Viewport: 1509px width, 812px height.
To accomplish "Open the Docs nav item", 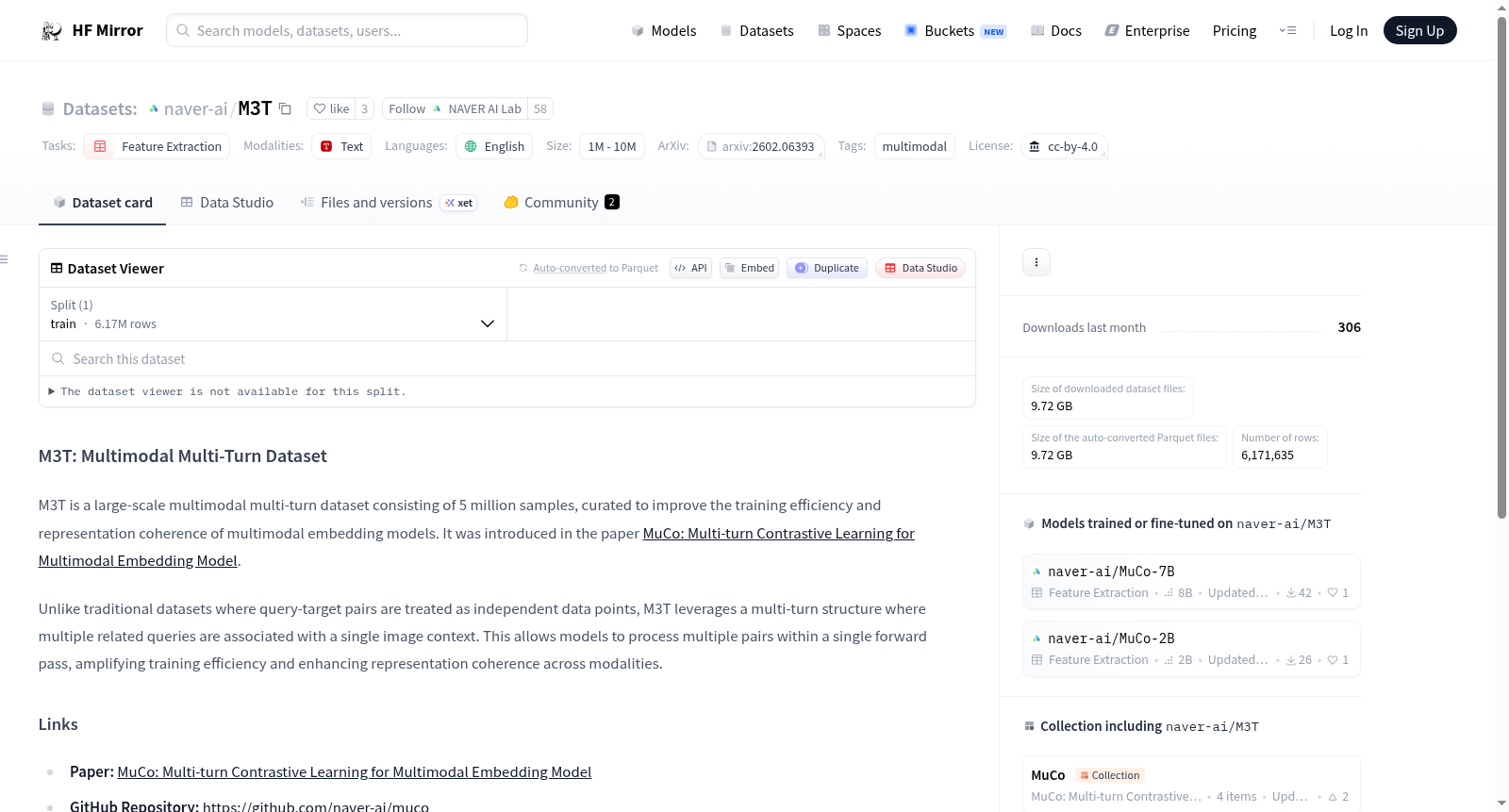I will click(1056, 30).
